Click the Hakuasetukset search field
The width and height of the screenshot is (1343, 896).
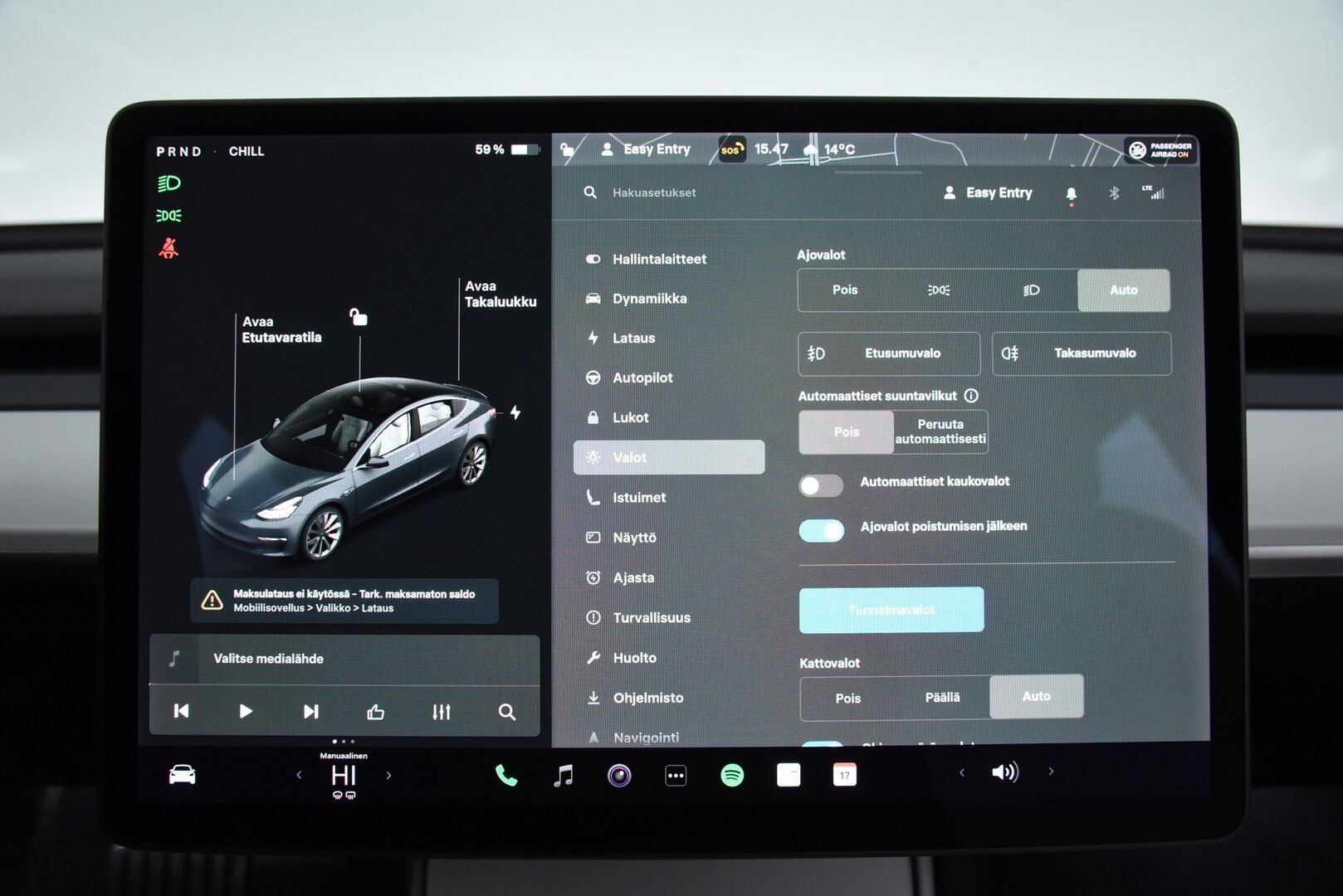coord(654,192)
